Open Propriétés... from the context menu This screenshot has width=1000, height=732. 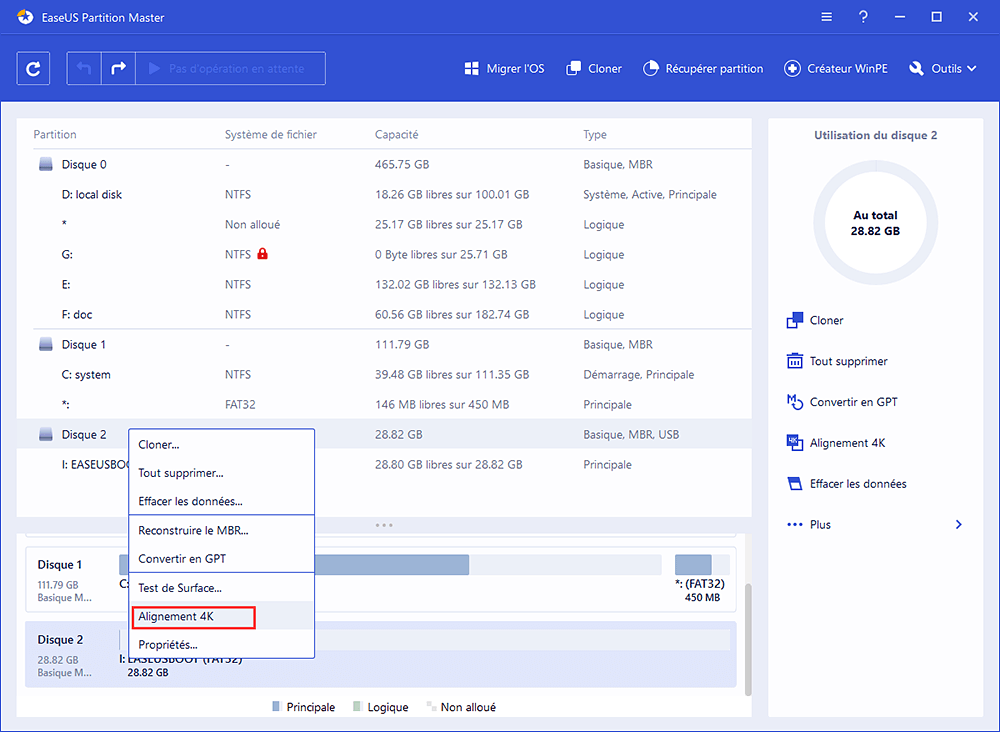[222, 645]
